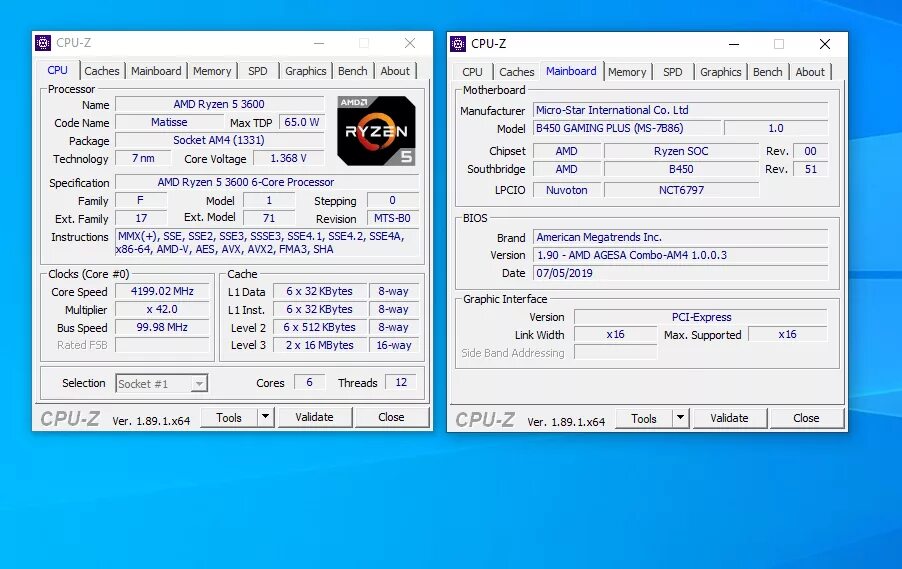Image resolution: width=902 pixels, height=569 pixels.
Task: Switch to Mainboard tab in left window
Action: click(156, 71)
